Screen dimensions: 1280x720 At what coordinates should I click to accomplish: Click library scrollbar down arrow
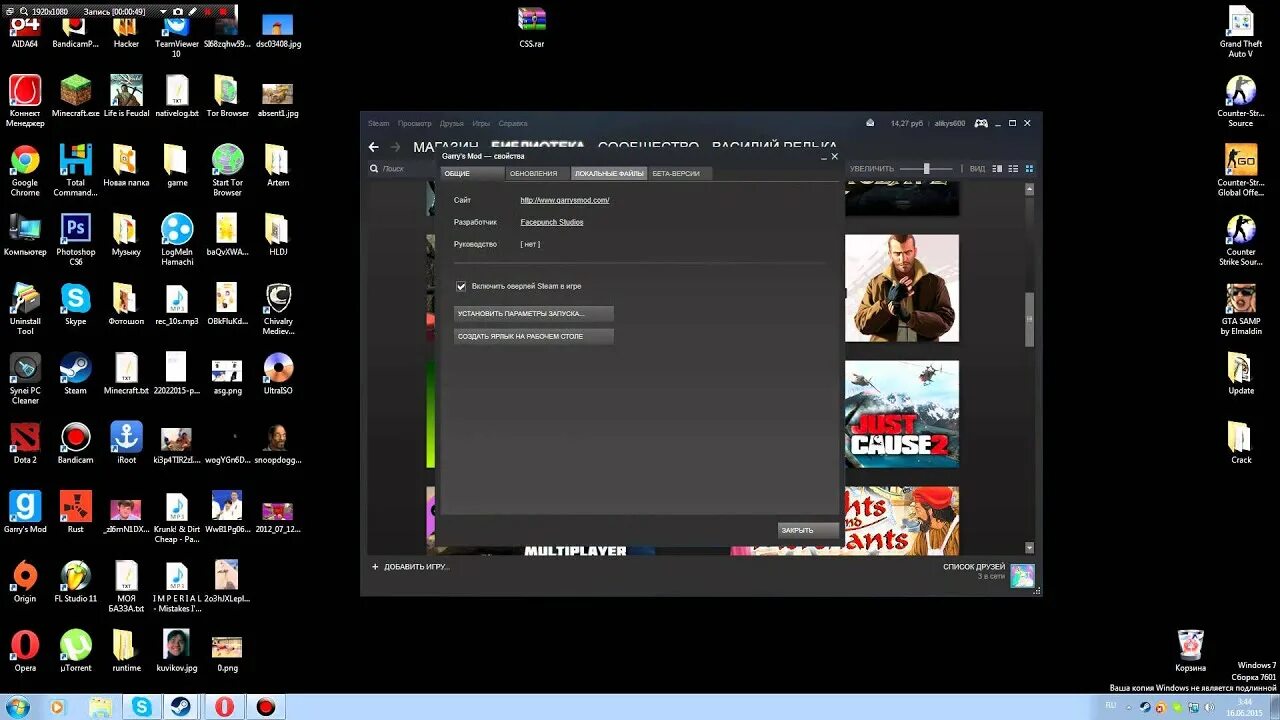(1030, 548)
